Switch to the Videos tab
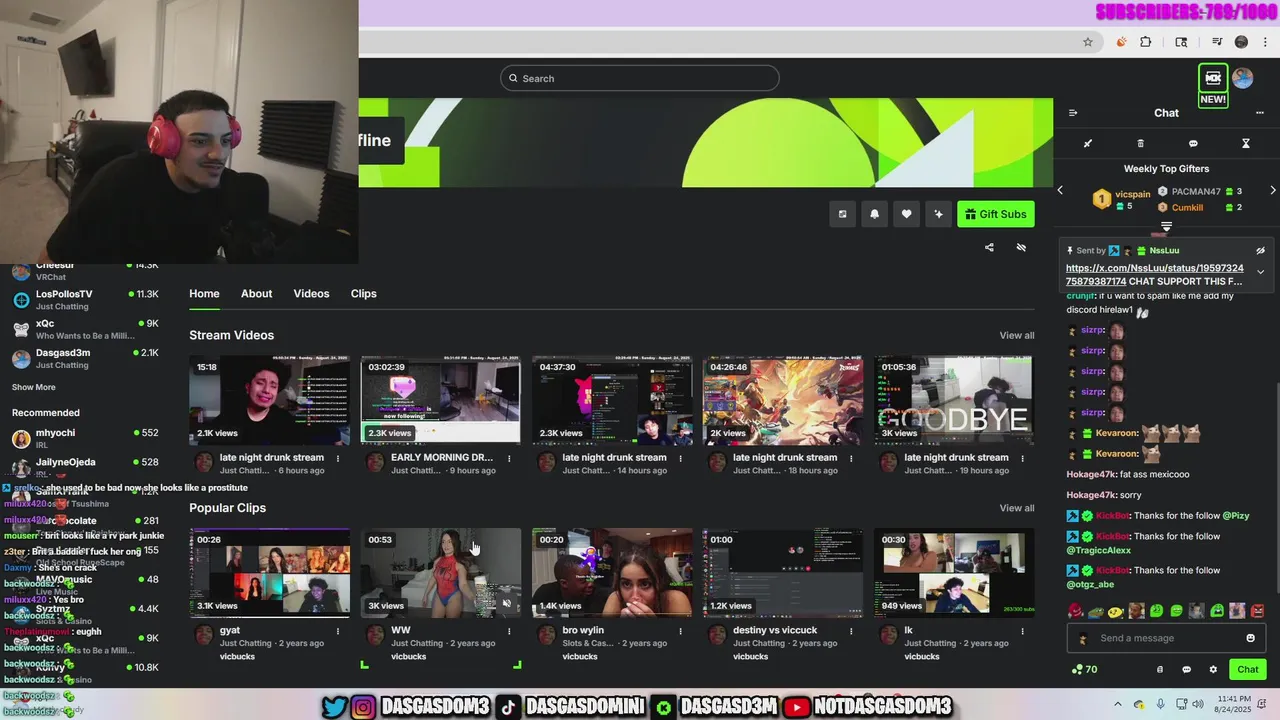Image resolution: width=1280 pixels, height=720 pixels. pyautogui.click(x=311, y=293)
